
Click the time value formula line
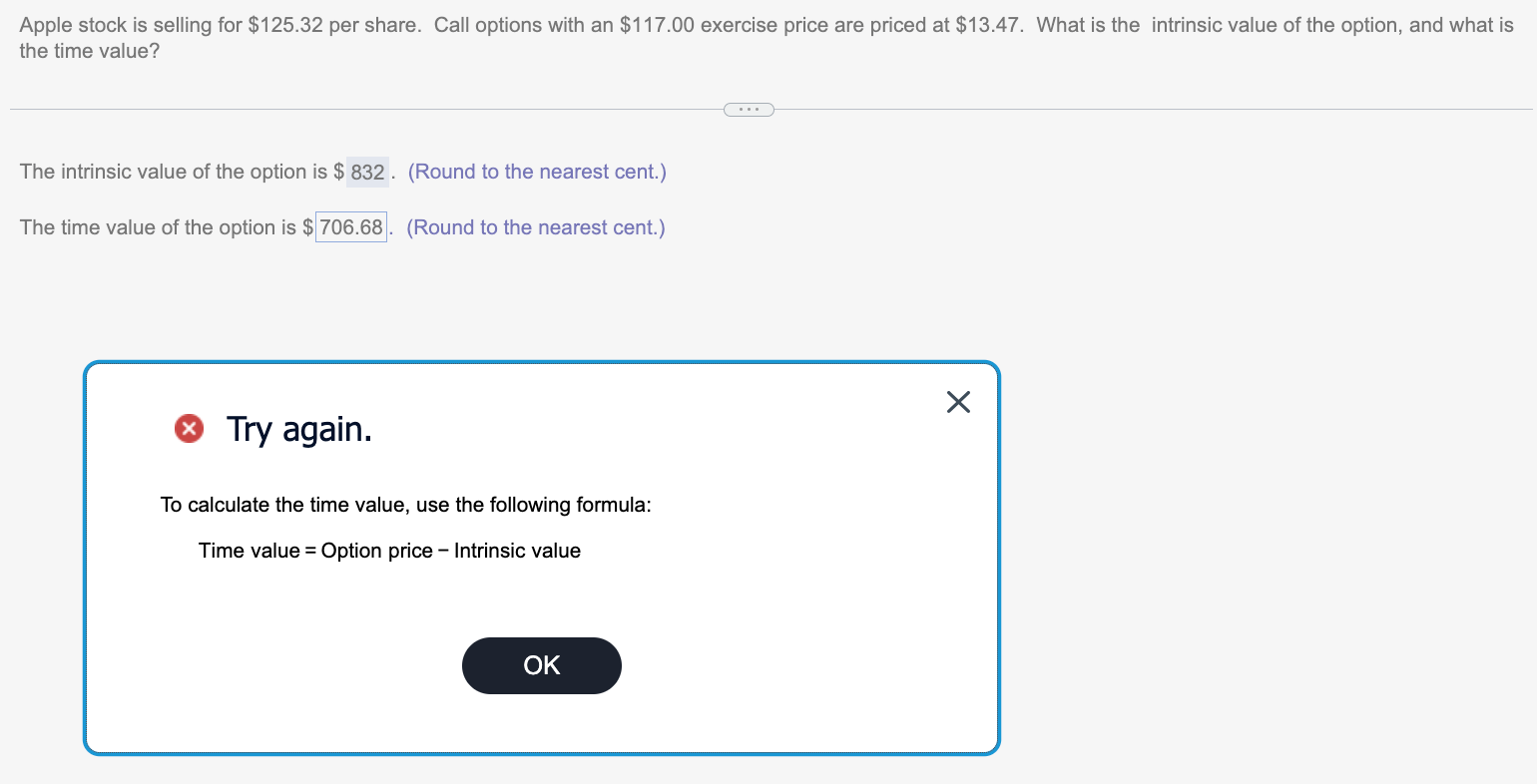click(x=389, y=550)
